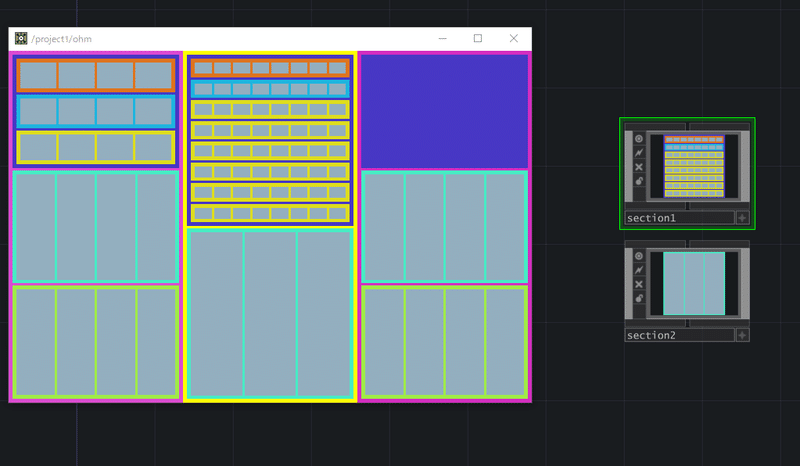Toggle the bypass X flag on section2
This screenshot has height=466, width=800.
[x=639, y=284]
